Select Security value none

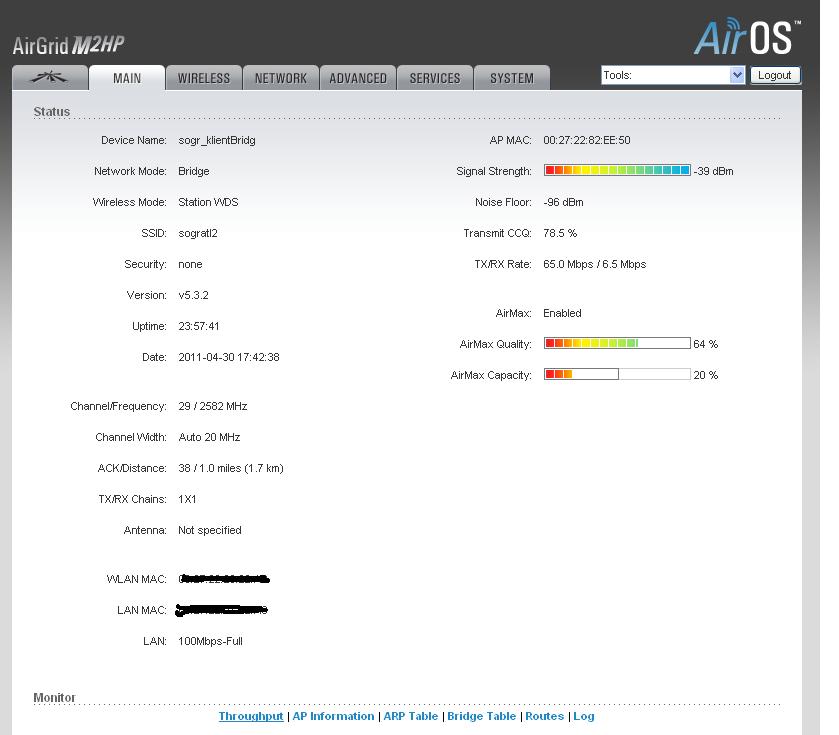click(190, 264)
